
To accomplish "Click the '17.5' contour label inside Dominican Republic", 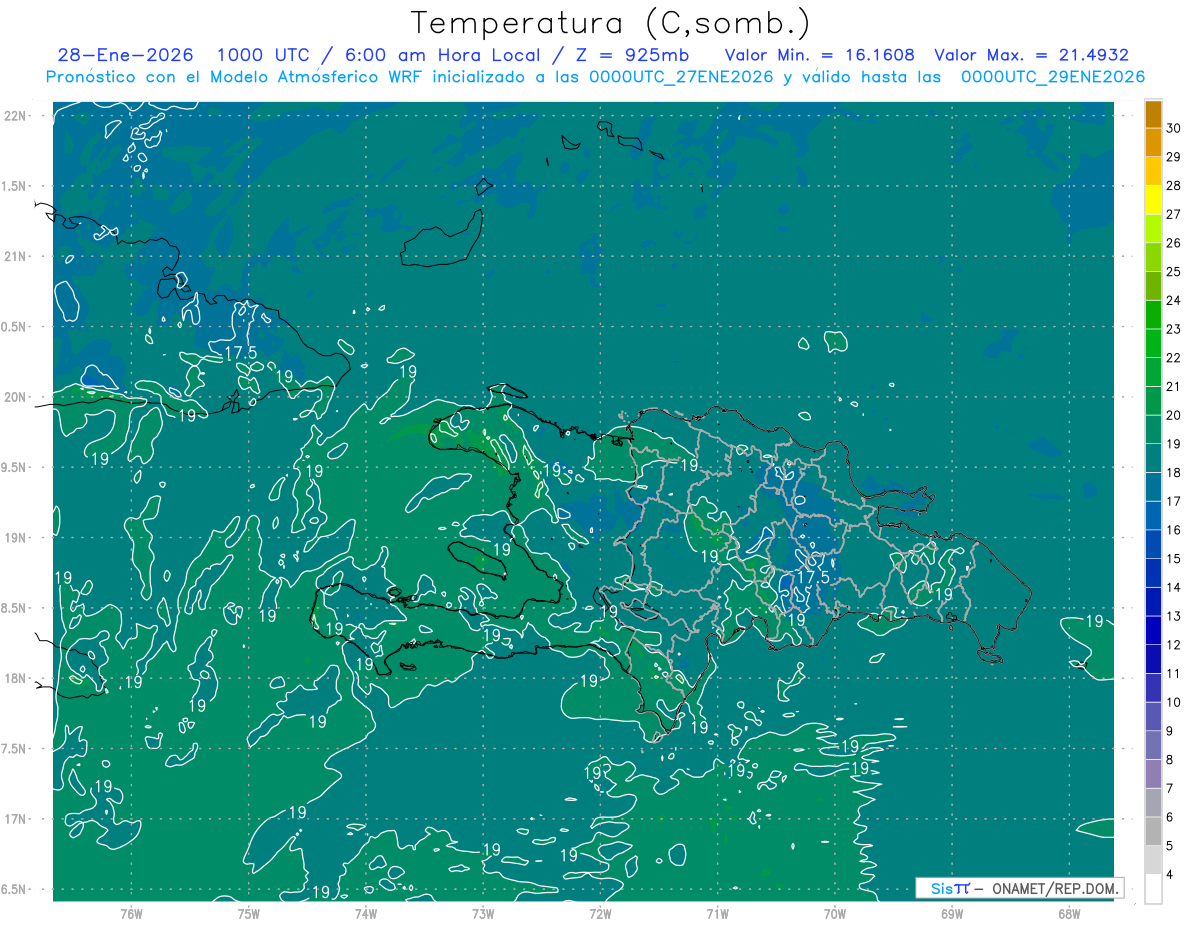I will click(813, 577).
